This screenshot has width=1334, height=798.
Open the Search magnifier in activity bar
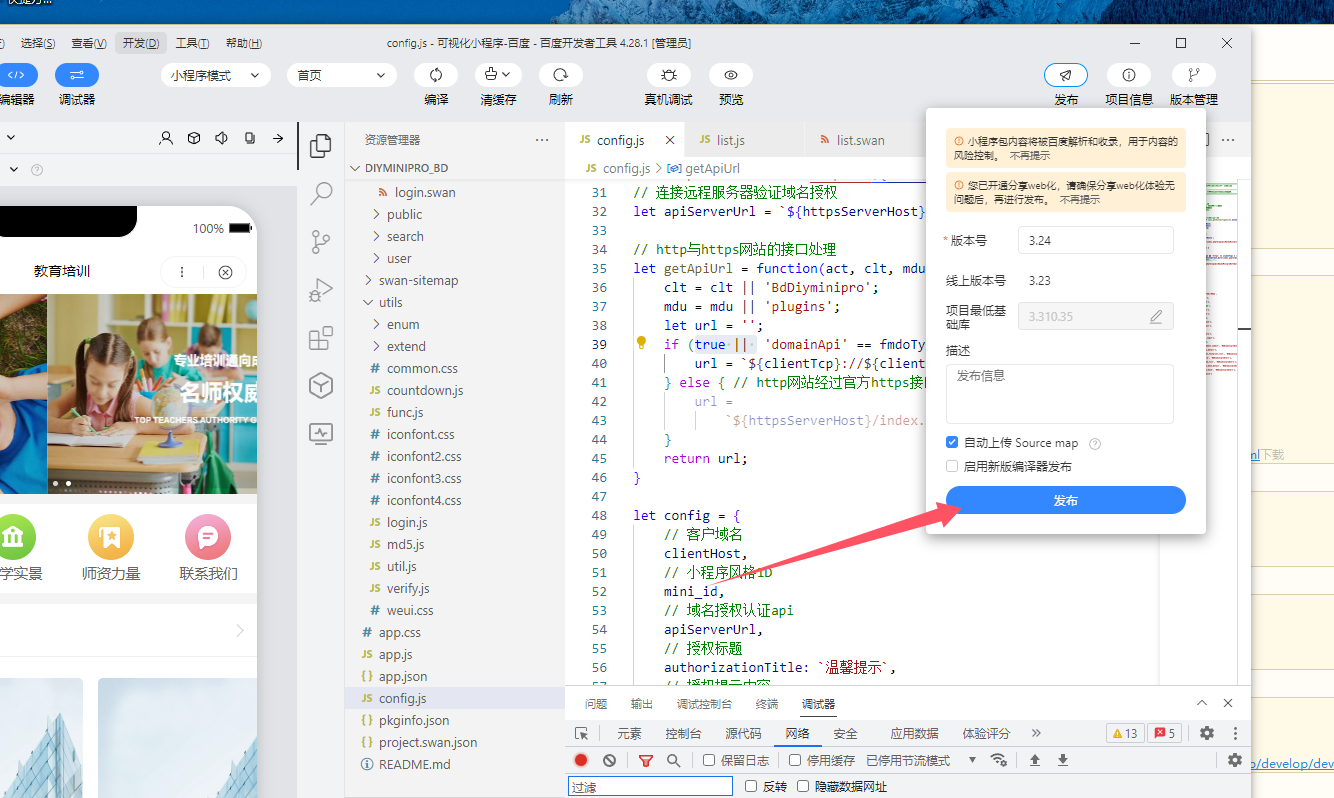[x=321, y=193]
